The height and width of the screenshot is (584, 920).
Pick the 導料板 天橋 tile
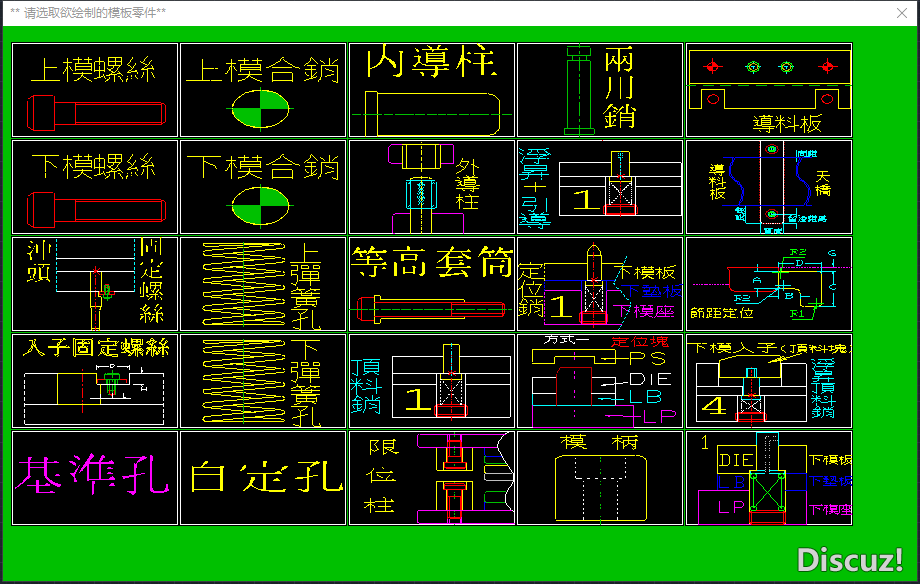tap(768, 187)
